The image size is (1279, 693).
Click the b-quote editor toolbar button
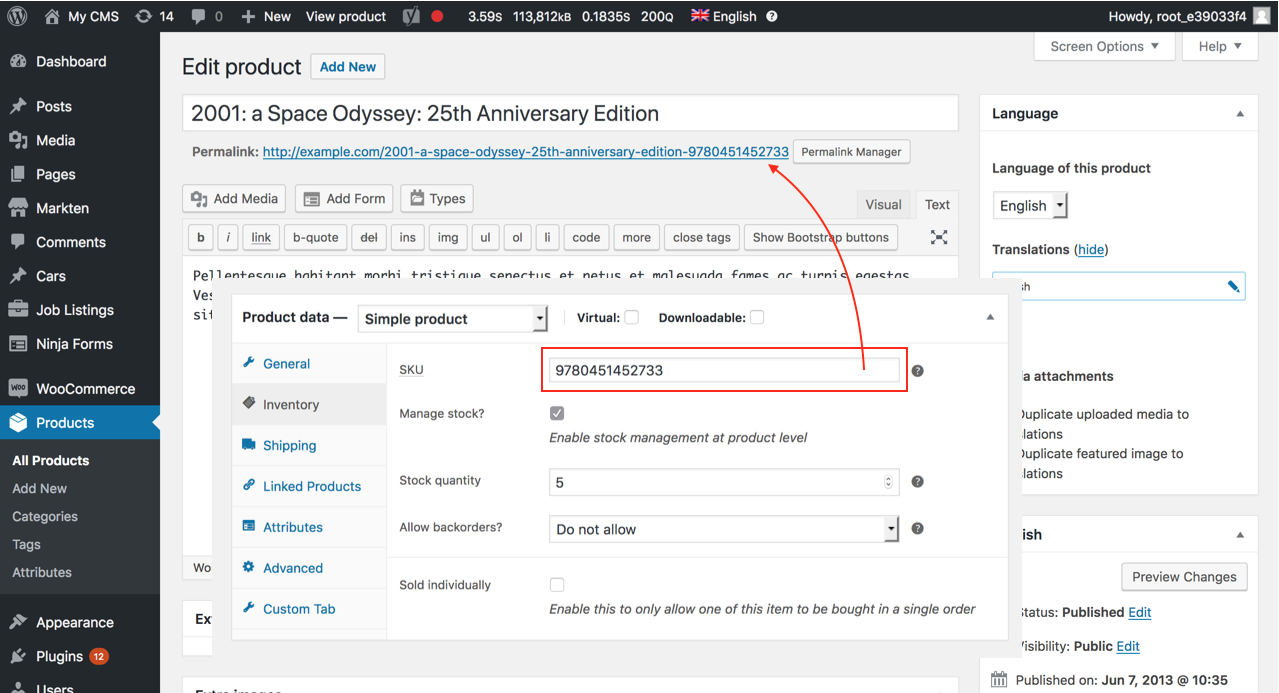coord(315,237)
